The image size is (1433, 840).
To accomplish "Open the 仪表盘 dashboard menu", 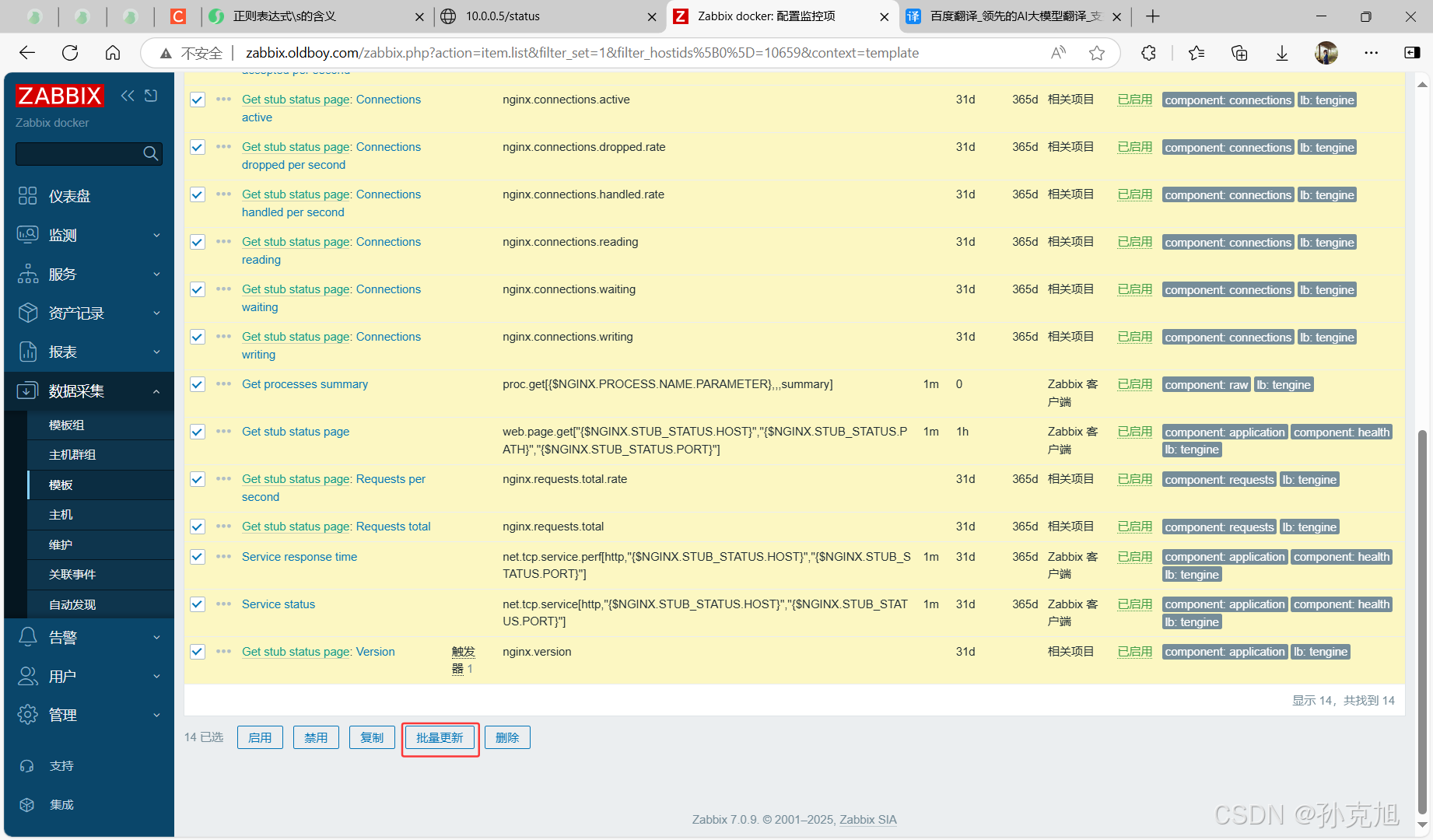I will 89,196.
